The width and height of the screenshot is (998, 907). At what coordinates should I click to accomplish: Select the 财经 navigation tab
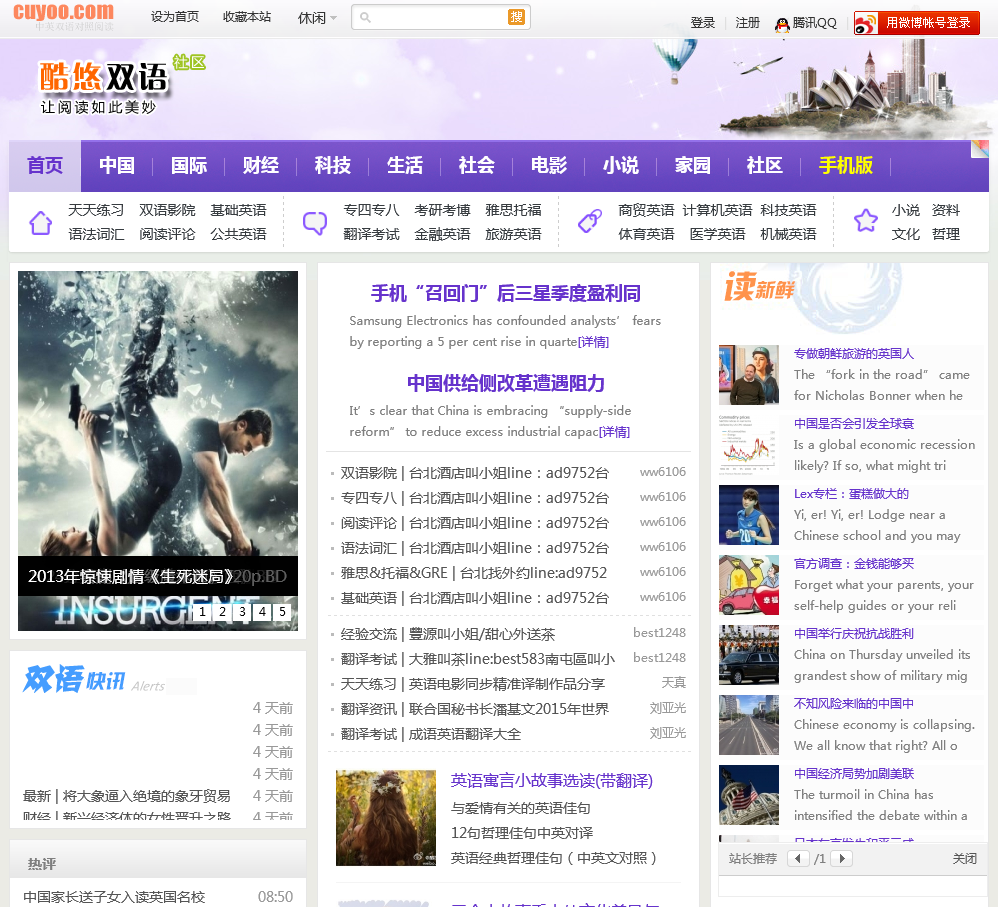point(260,165)
